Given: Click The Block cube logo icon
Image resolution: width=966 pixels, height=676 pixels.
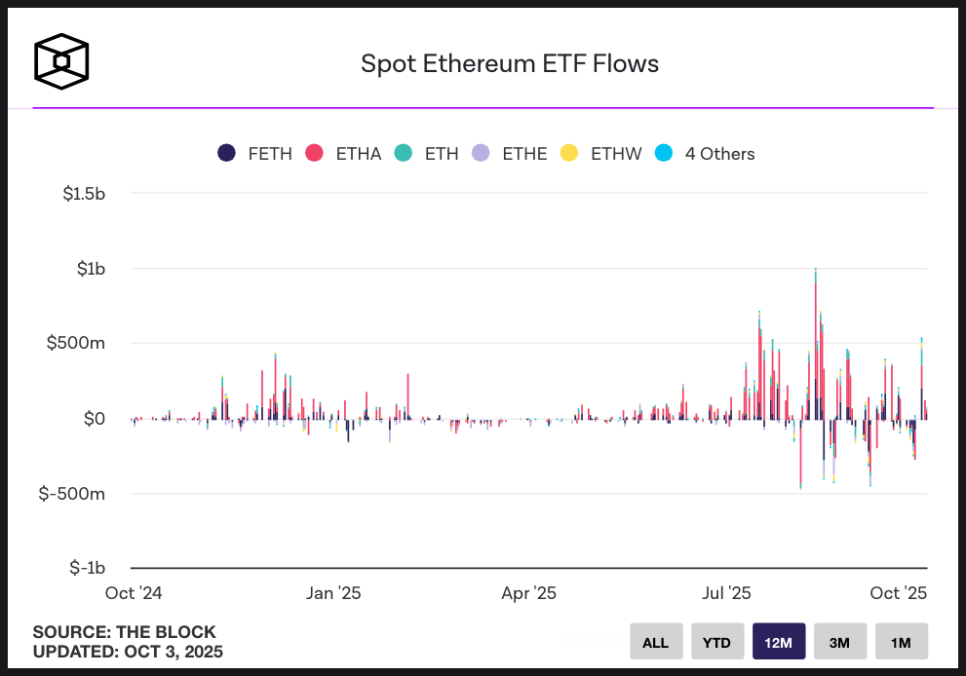Looking at the screenshot, I should click(x=62, y=61).
